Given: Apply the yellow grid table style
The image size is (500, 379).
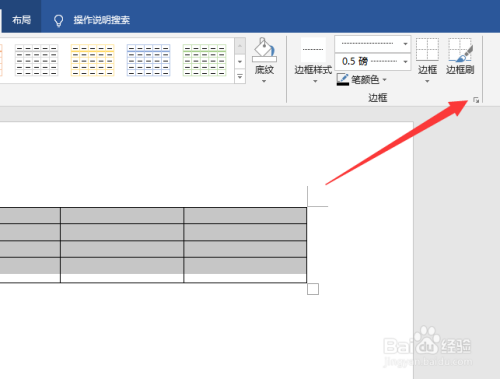Looking at the screenshot, I should click(92, 60).
